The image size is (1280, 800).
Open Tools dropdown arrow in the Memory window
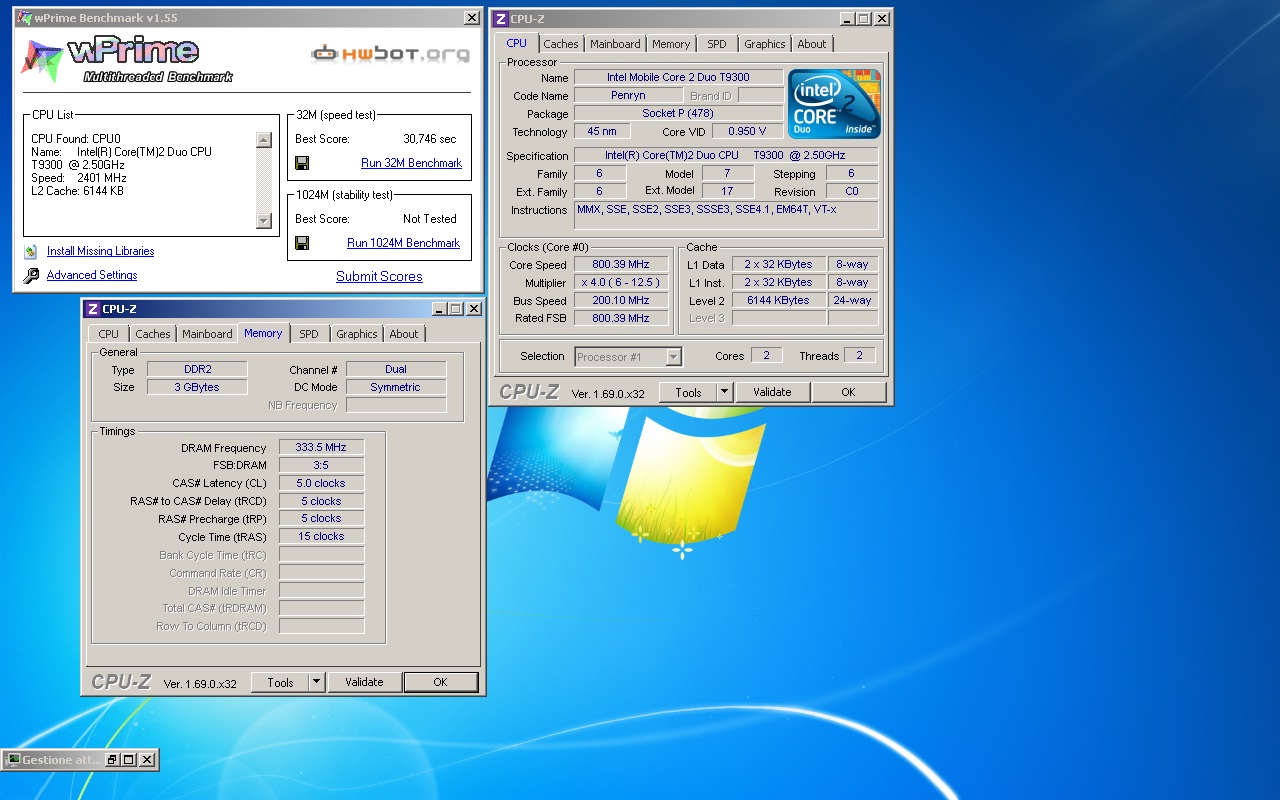coord(317,682)
